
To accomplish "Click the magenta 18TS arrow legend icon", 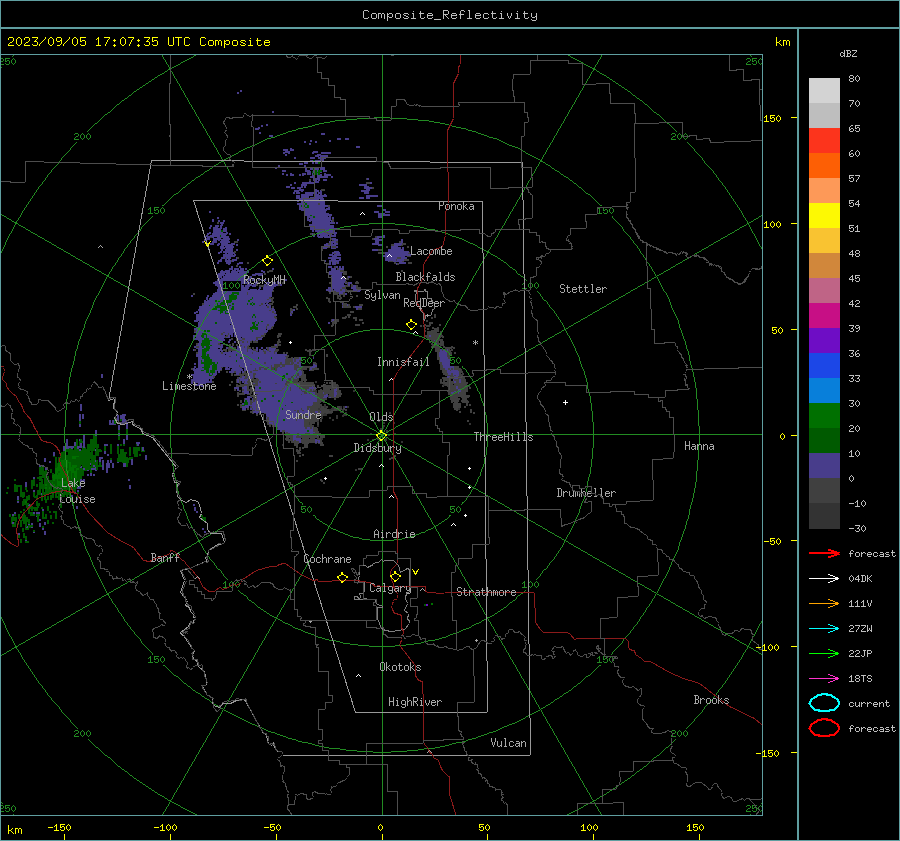I will [x=824, y=679].
